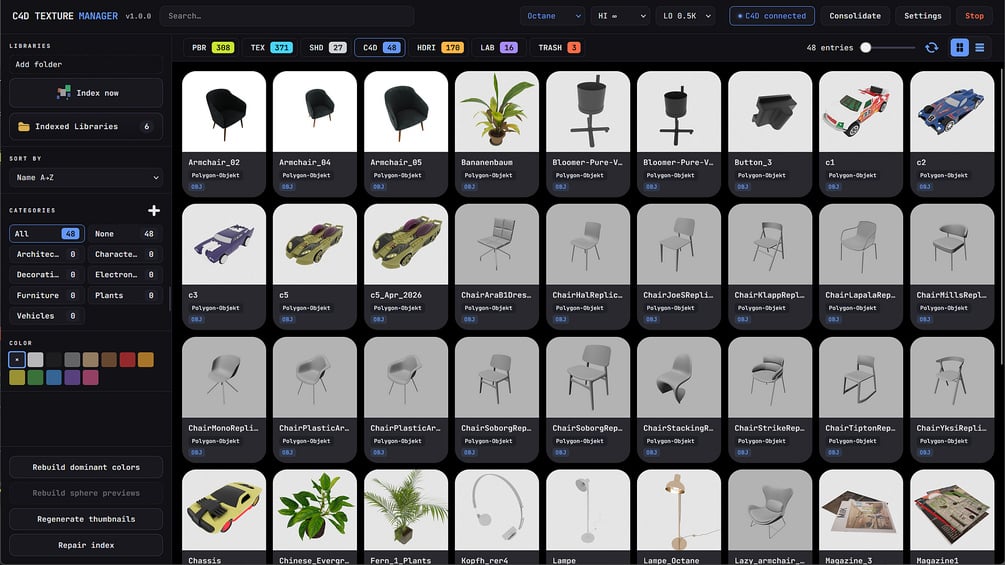Select the c5_Apr_2026 car thumbnail
1005x565 pixels.
click(406, 244)
